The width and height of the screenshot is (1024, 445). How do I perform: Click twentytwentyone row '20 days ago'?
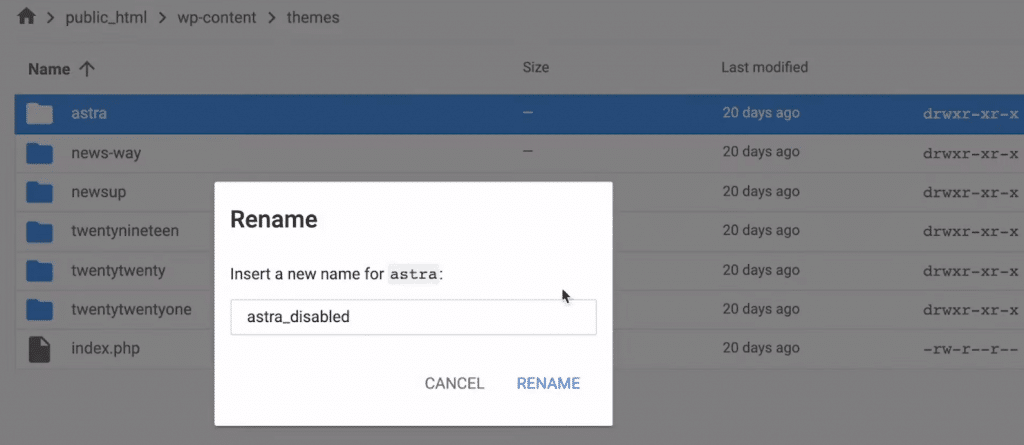pyautogui.click(x=761, y=308)
